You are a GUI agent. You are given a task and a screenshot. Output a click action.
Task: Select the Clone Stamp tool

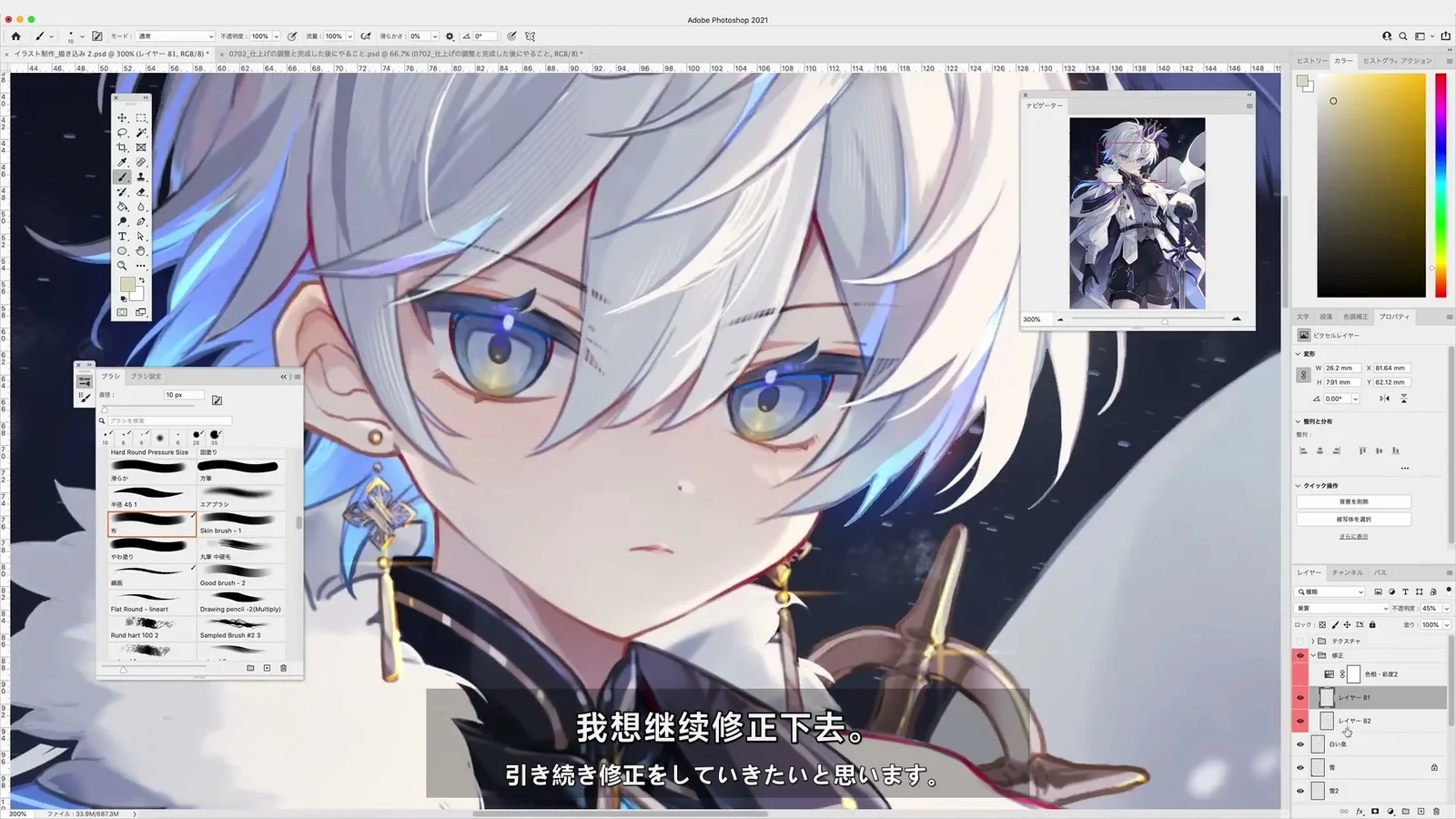click(141, 177)
